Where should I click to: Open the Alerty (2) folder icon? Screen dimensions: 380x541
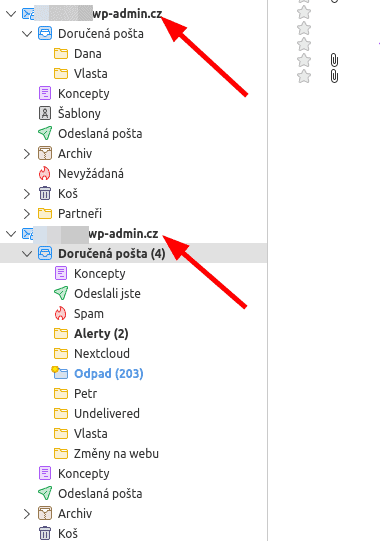point(61,334)
